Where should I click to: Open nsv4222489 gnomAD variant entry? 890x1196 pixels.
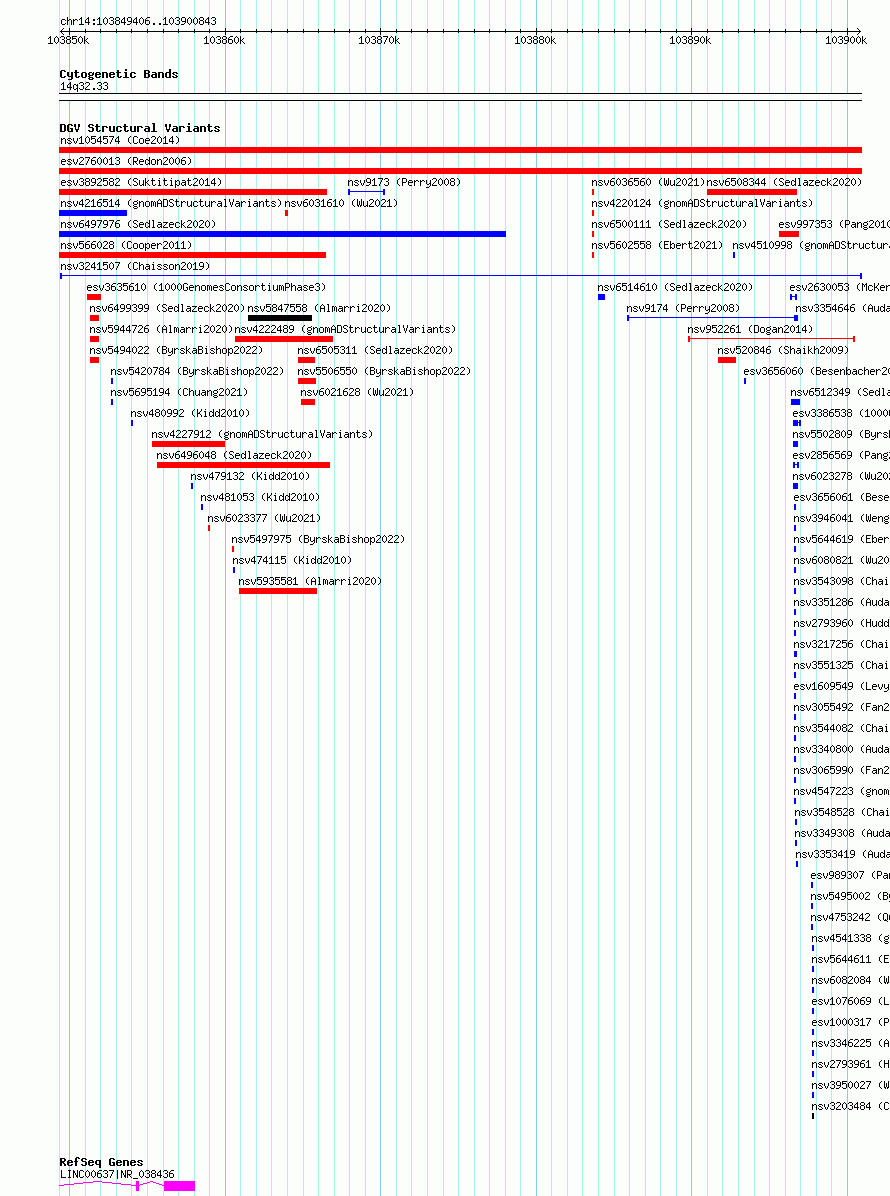[x=345, y=329]
